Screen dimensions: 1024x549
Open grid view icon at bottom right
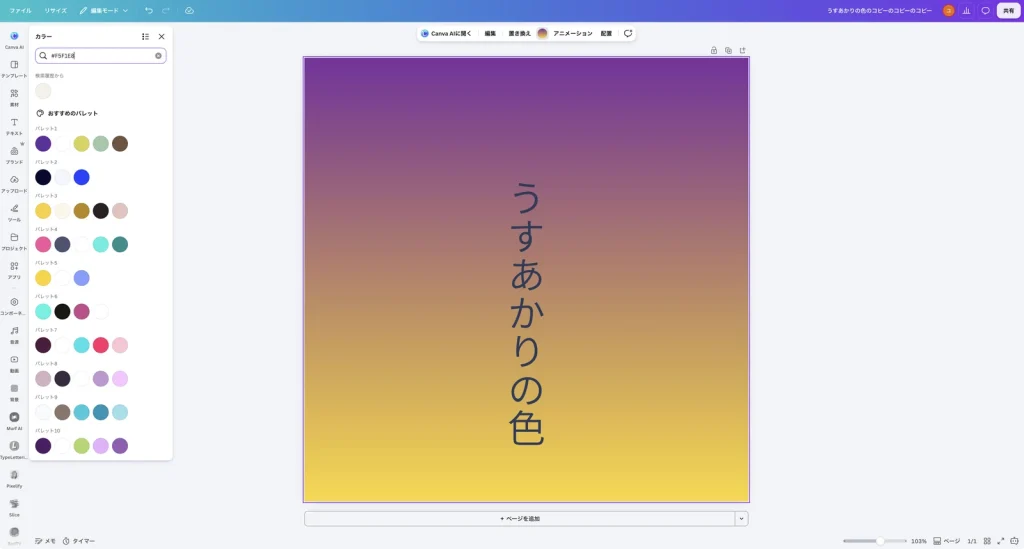pyautogui.click(x=987, y=541)
